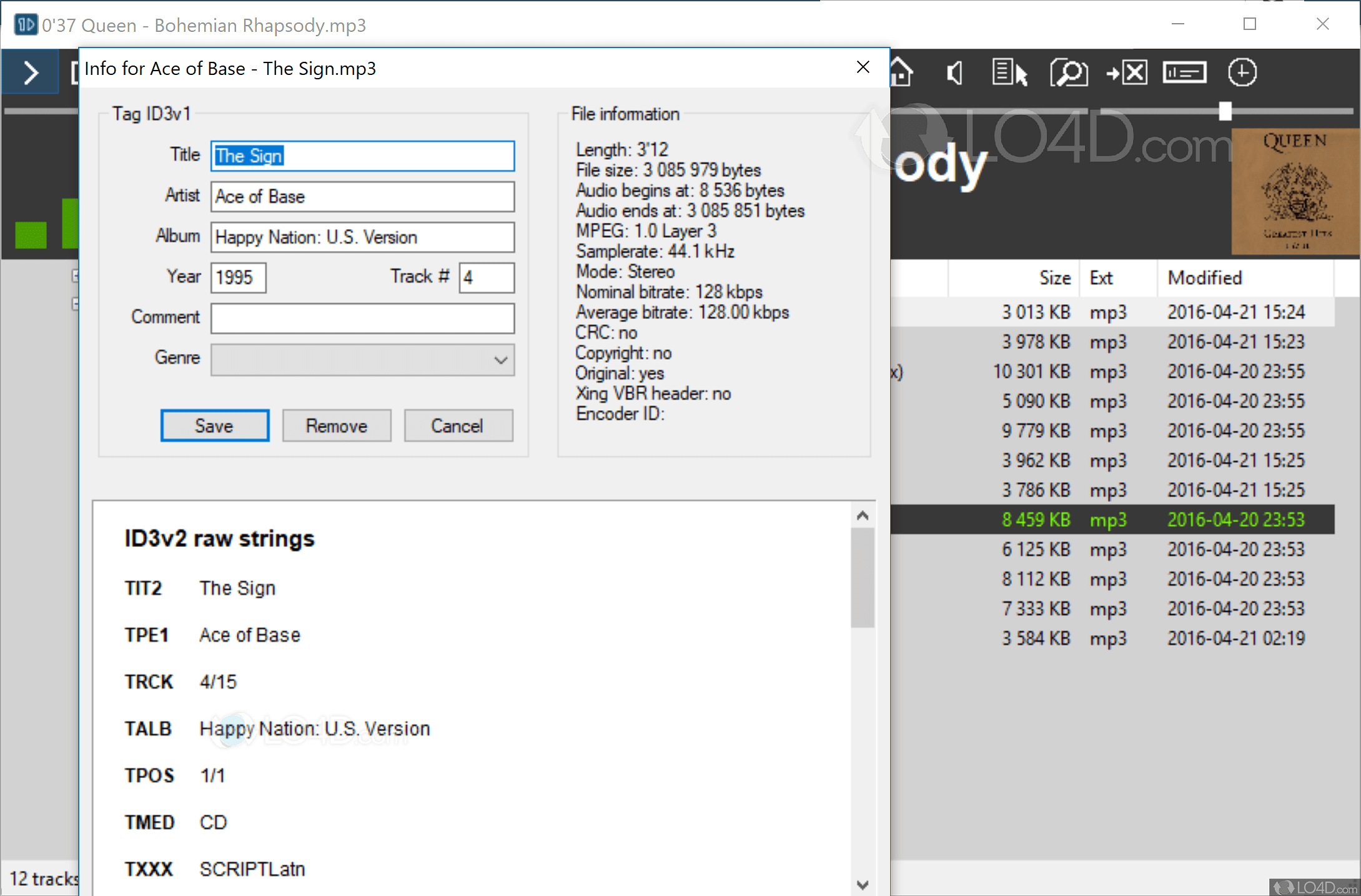Click the speaker volume icon
This screenshot has height=896, width=1361.
click(954, 73)
